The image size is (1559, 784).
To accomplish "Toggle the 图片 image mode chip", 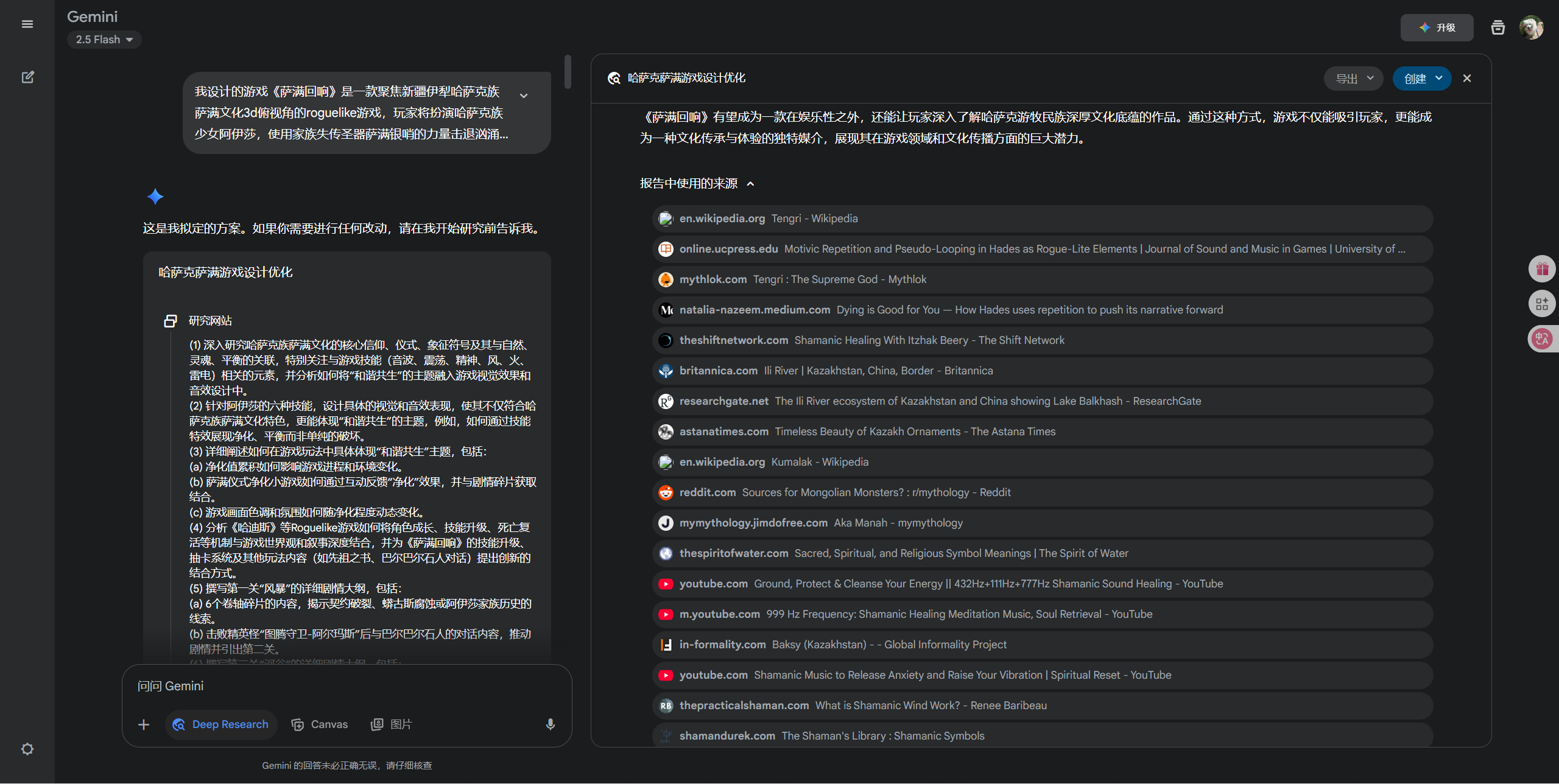I will tap(392, 724).
